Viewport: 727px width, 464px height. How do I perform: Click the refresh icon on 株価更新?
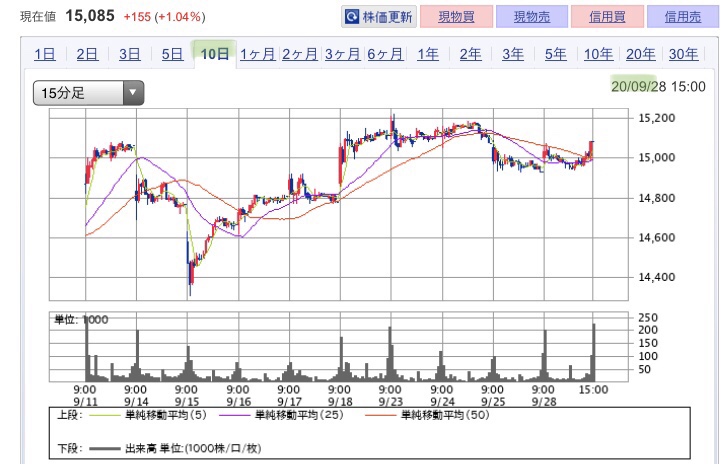coord(352,17)
